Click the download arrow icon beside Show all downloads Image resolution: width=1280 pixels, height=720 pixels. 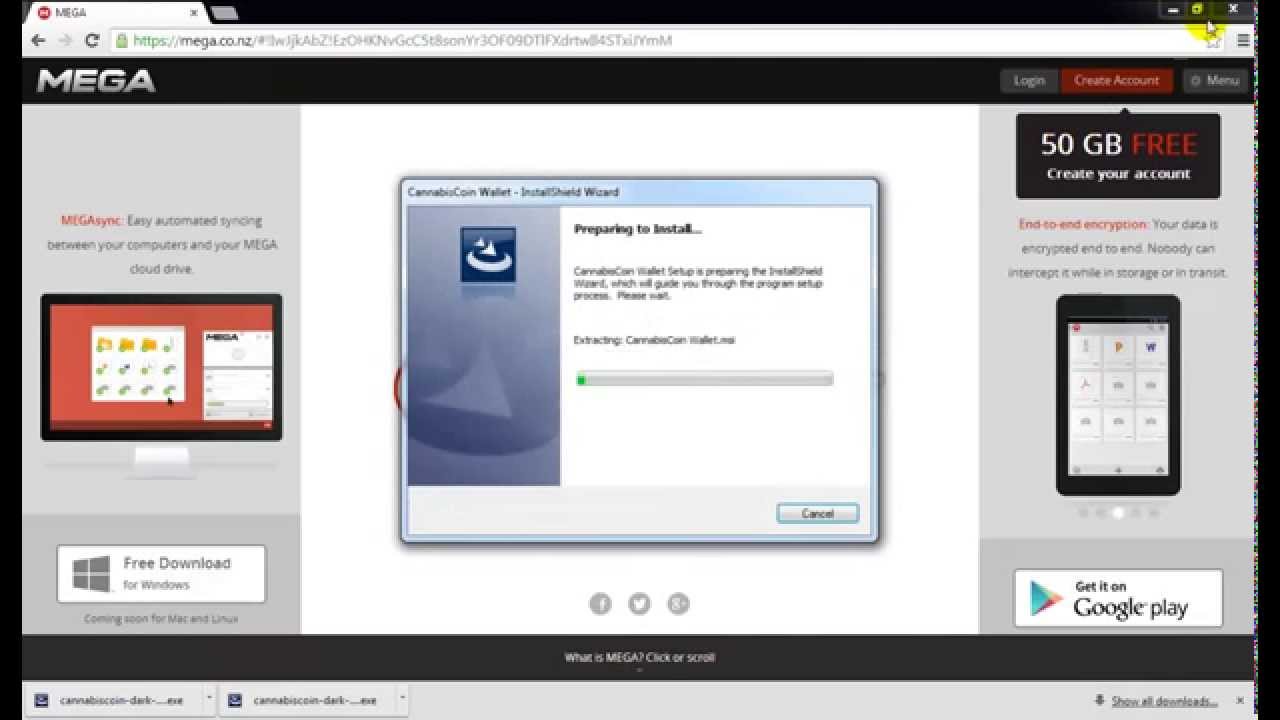click(1100, 701)
